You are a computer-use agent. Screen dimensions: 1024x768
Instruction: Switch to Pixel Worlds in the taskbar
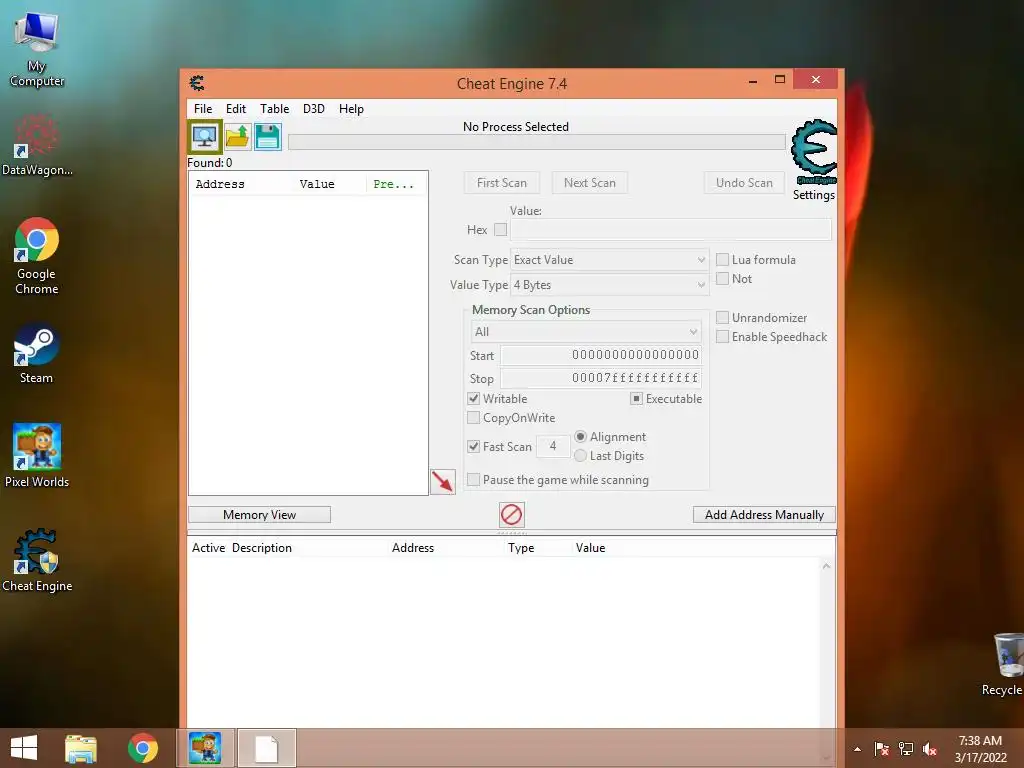pos(205,748)
